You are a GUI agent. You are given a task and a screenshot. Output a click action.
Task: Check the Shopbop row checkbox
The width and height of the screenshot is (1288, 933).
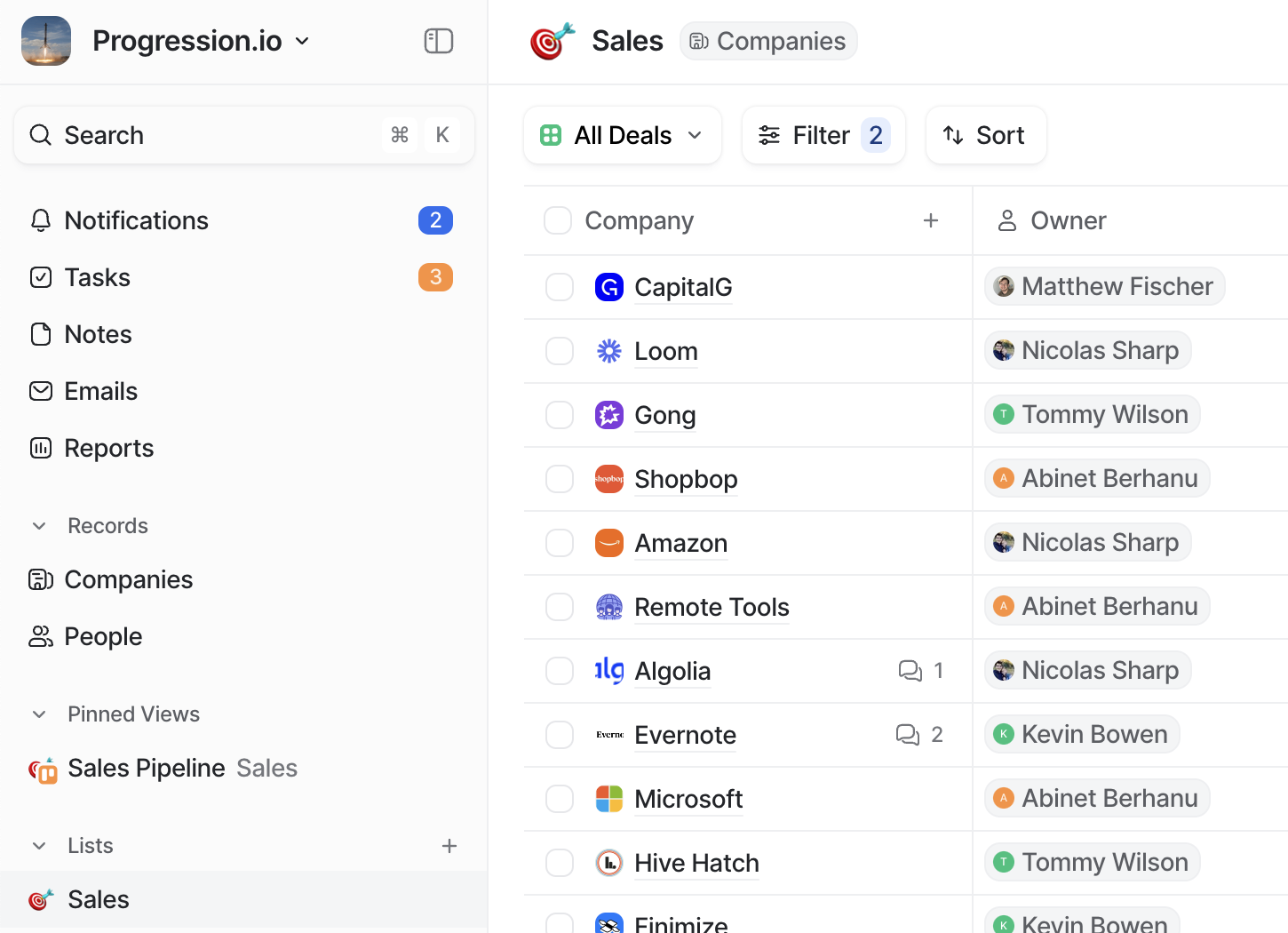click(x=560, y=479)
